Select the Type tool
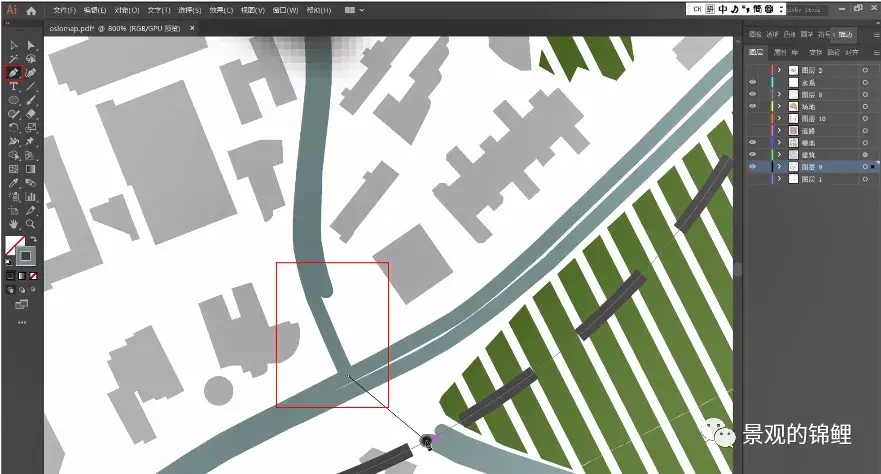Image resolution: width=881 pixels, height=474 pixels. coord(14,86)
